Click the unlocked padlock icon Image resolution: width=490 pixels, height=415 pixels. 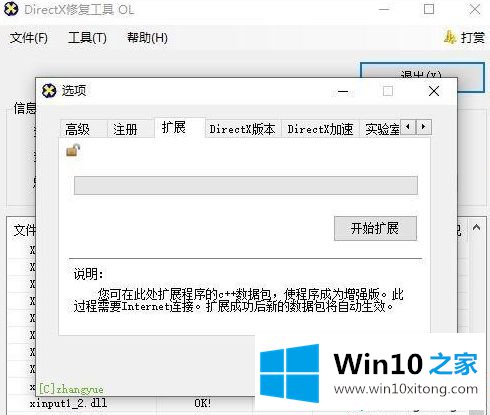click(x=73, y=150)
